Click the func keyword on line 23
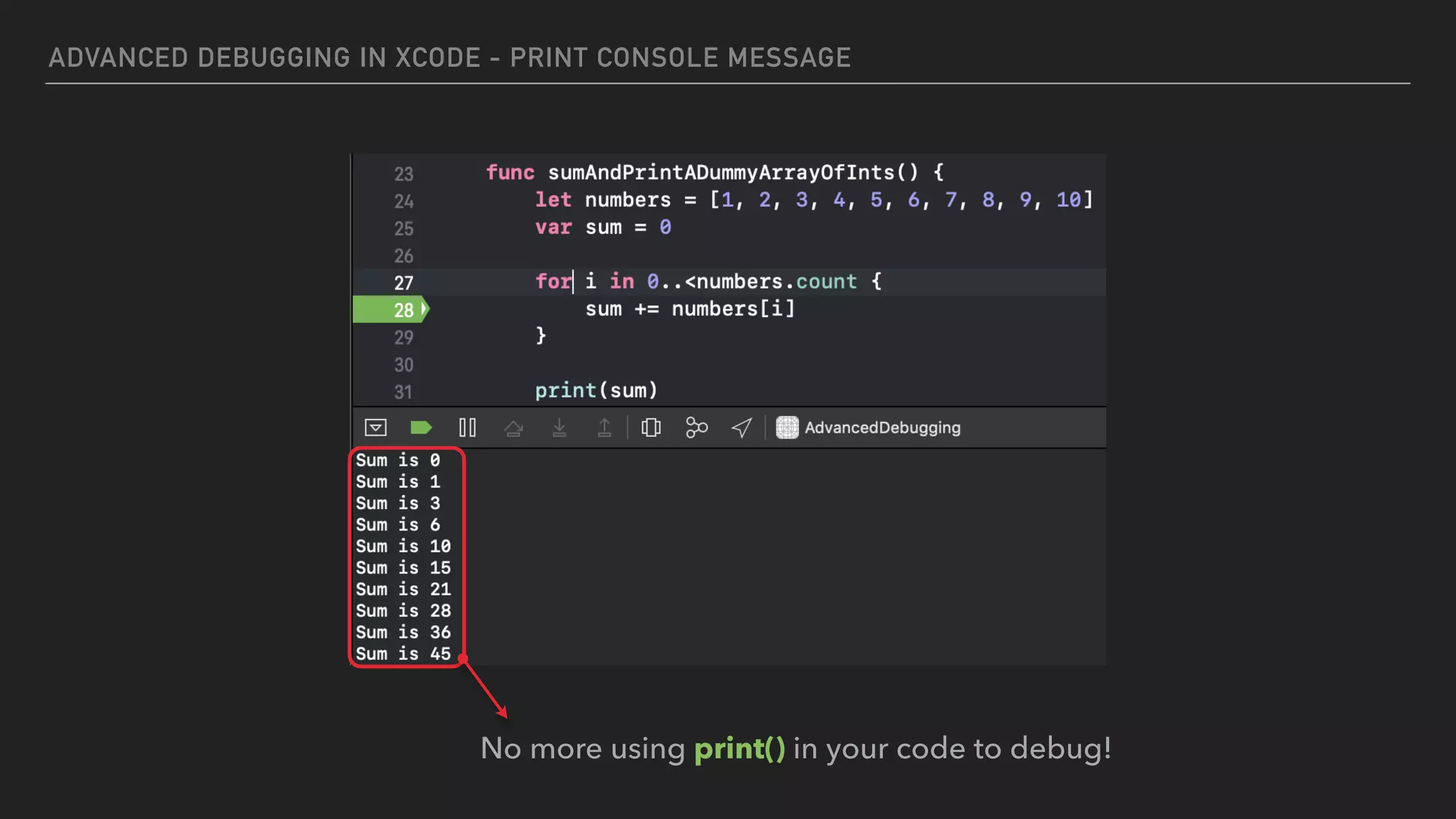The width and height of the screenshot is (1456, 819). [510, 172]
